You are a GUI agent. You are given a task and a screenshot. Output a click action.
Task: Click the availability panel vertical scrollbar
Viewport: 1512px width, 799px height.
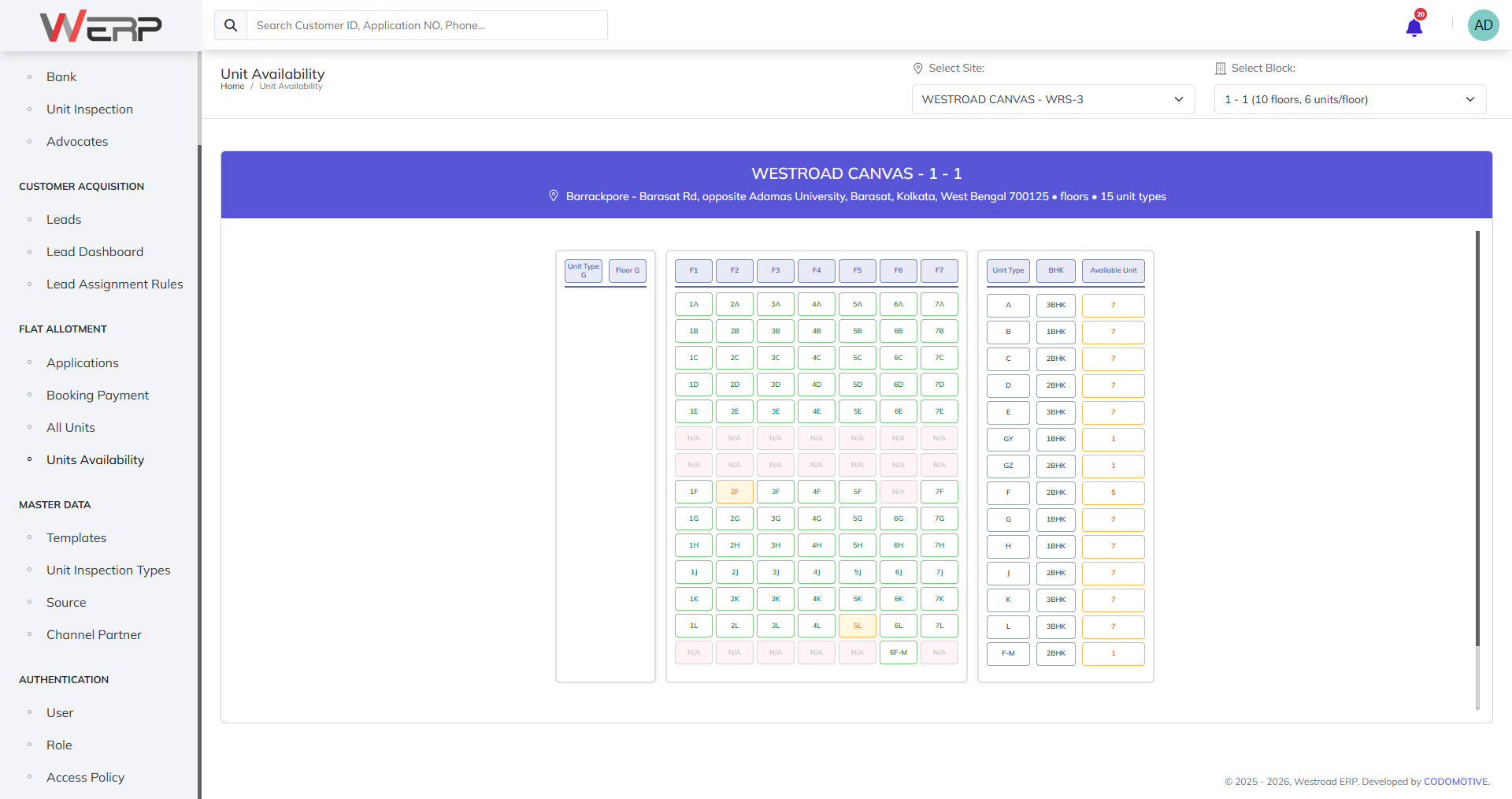click(x=1477, y=470)
